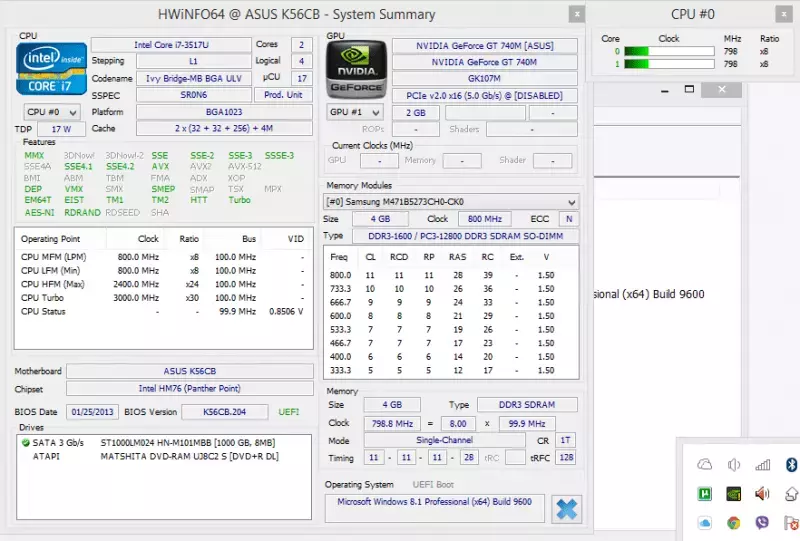Click the Safely Remove Hardware tray icon

791,494
